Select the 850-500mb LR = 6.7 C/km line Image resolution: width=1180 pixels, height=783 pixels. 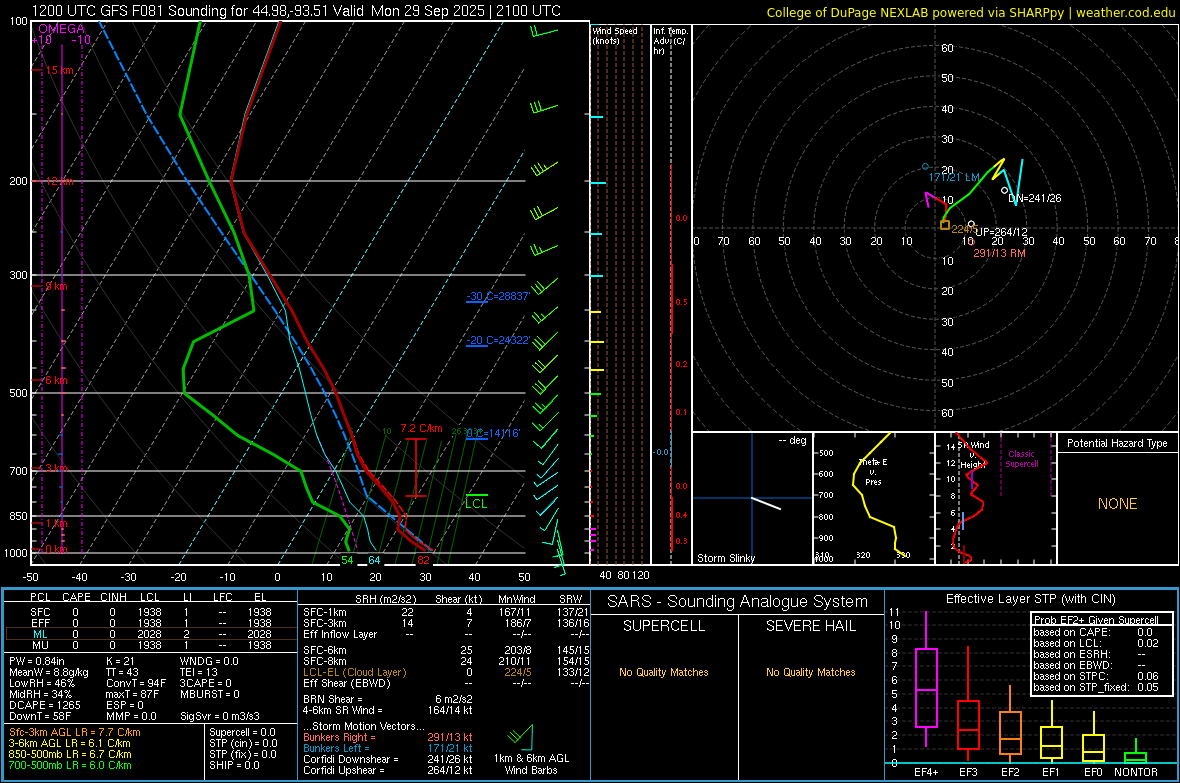point(70,754)
